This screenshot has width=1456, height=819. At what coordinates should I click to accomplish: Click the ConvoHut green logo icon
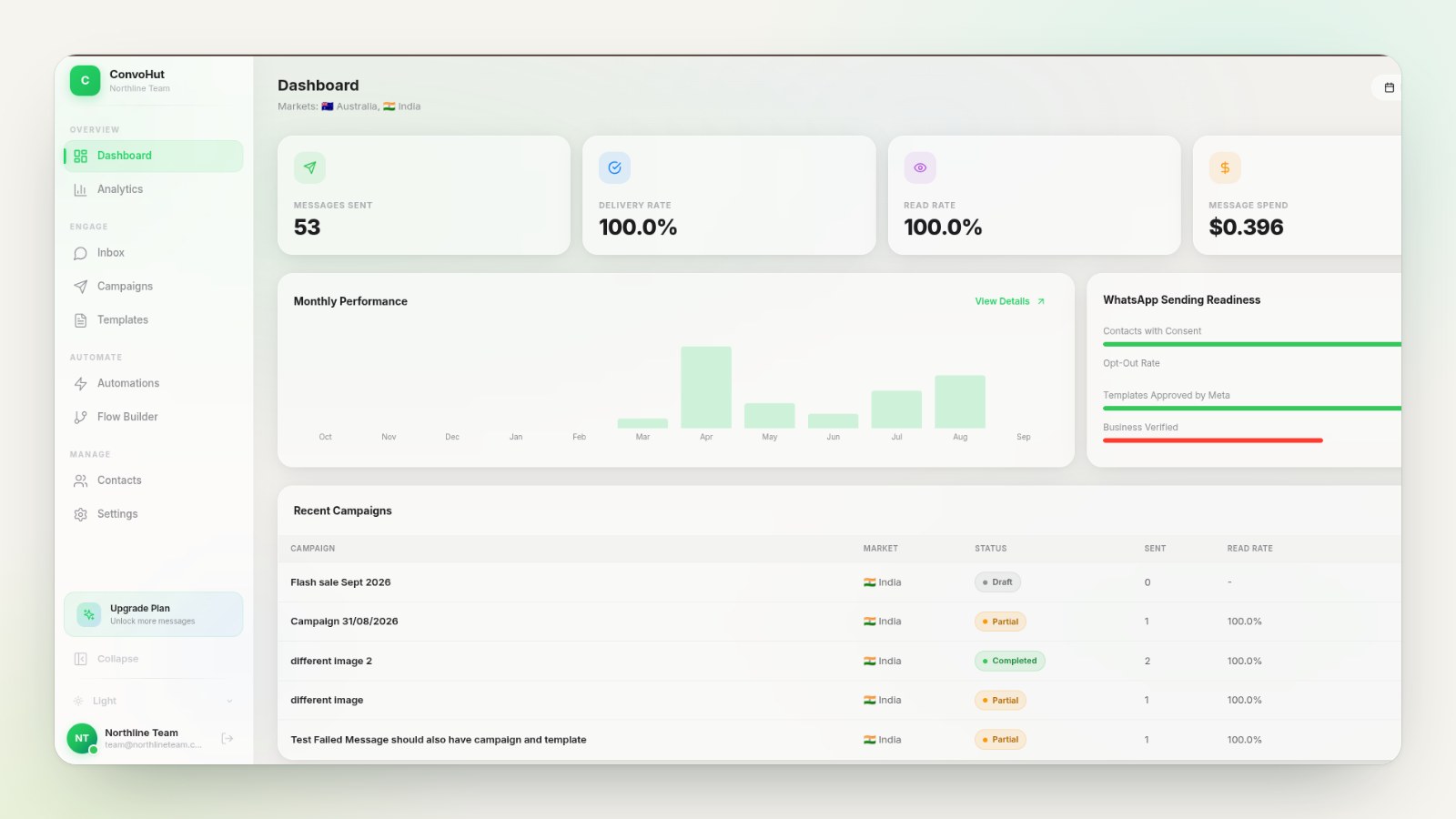(x=85, y=80)
